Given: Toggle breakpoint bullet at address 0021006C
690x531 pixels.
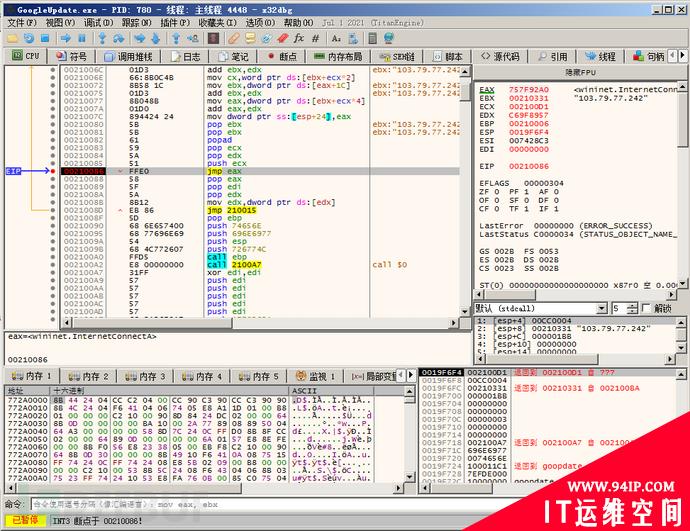Looking at the screenshot, I should click(x=53, y=70).
